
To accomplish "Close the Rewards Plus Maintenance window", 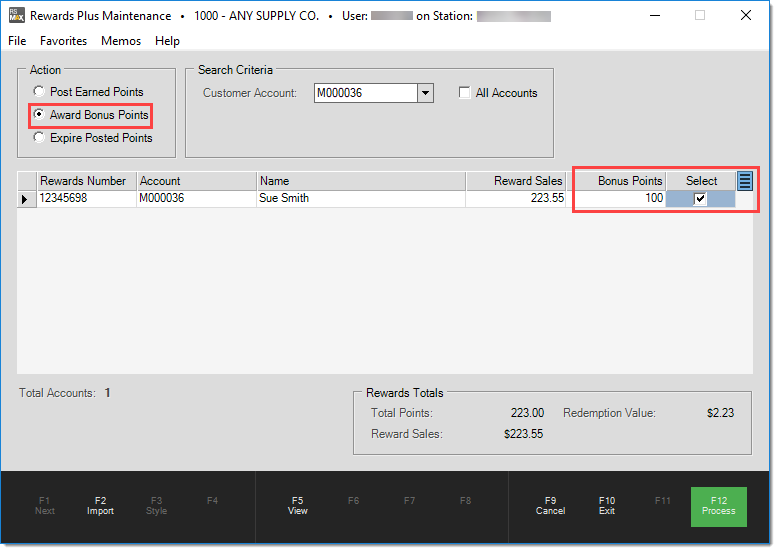I will [x=746, y=15].
